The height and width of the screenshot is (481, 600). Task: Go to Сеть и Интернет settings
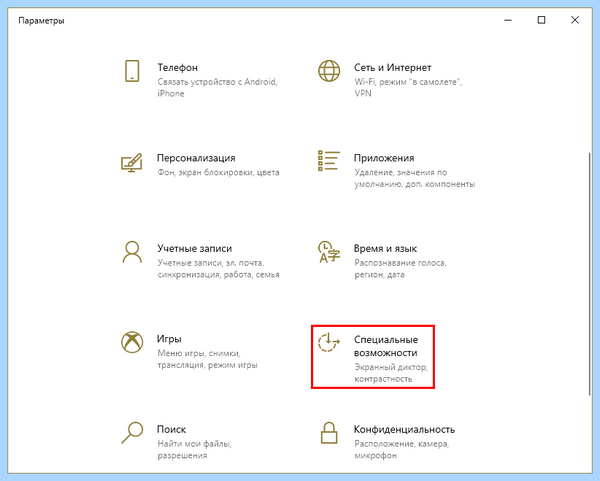[x=393, y=68]
